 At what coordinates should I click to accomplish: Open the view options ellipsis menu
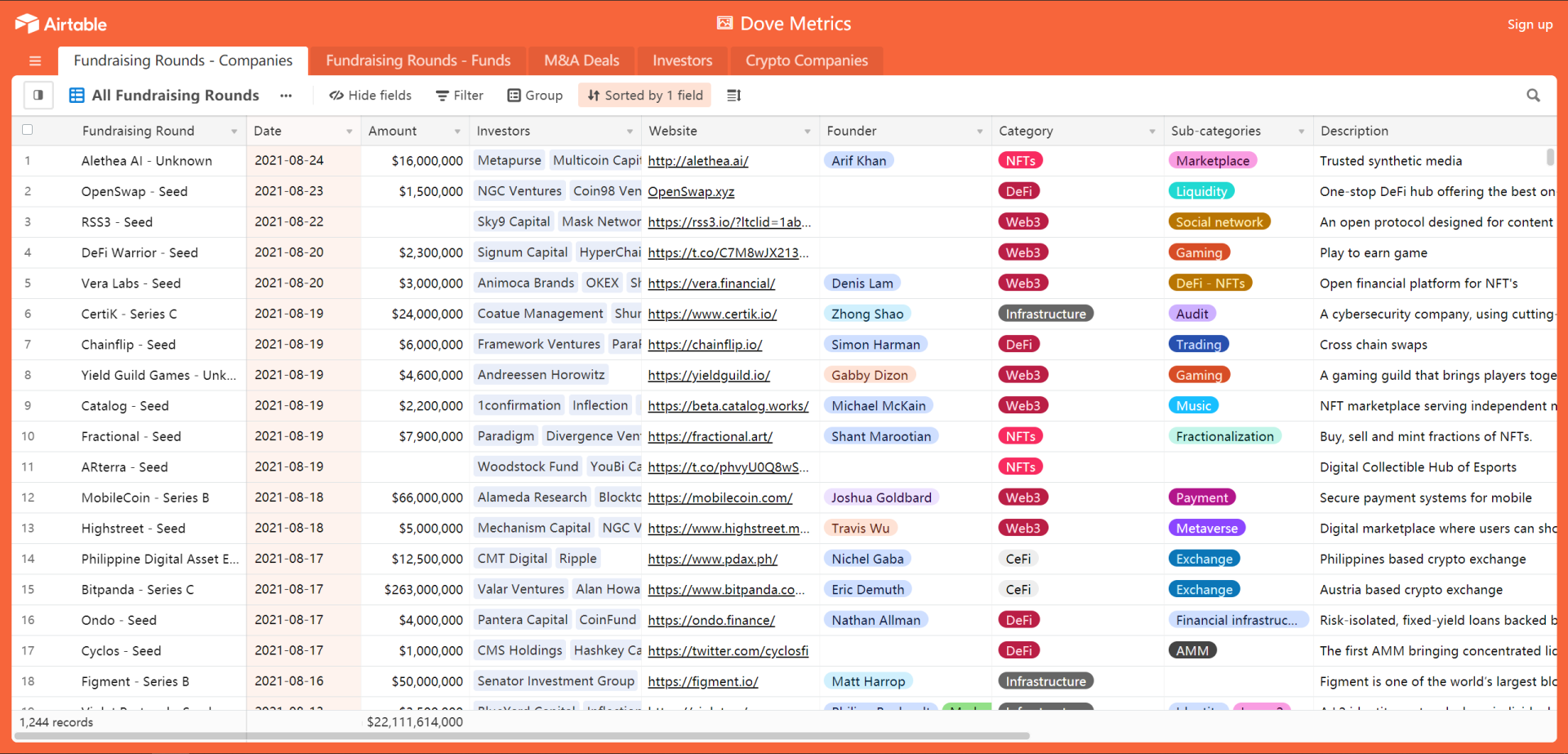point(286,96)
